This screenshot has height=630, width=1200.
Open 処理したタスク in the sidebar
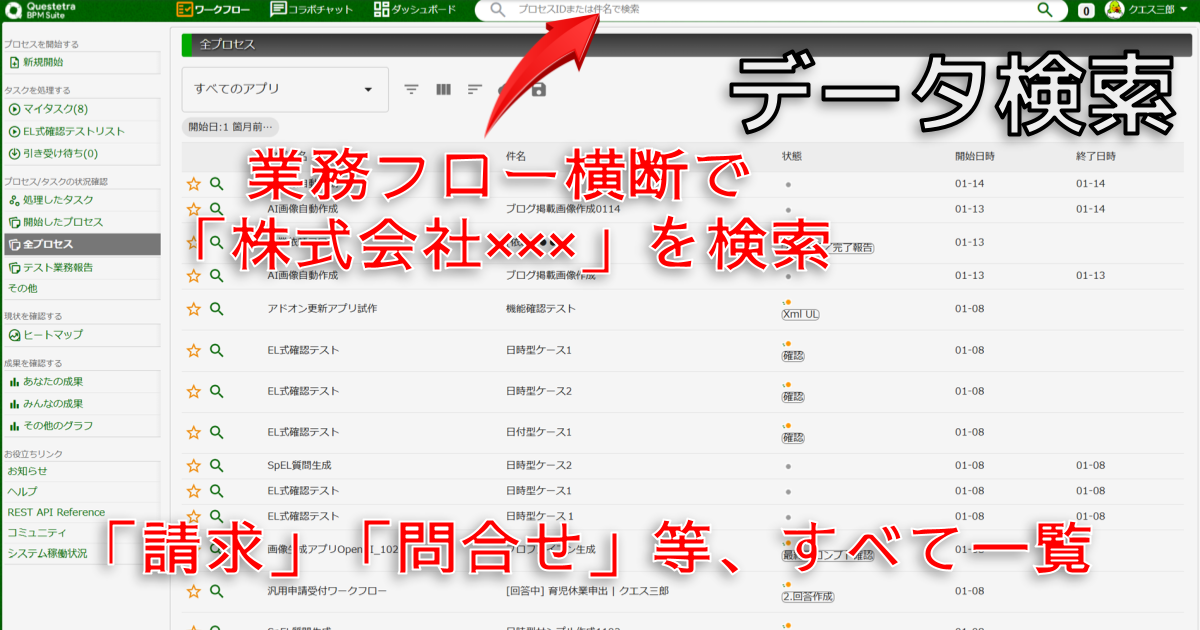point(81,200)
